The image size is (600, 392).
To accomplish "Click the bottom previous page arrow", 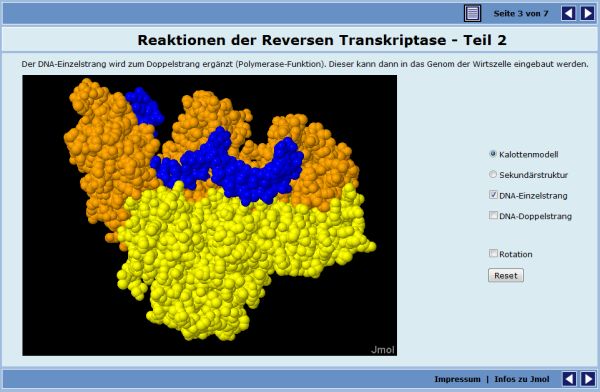I will [569, 379].
